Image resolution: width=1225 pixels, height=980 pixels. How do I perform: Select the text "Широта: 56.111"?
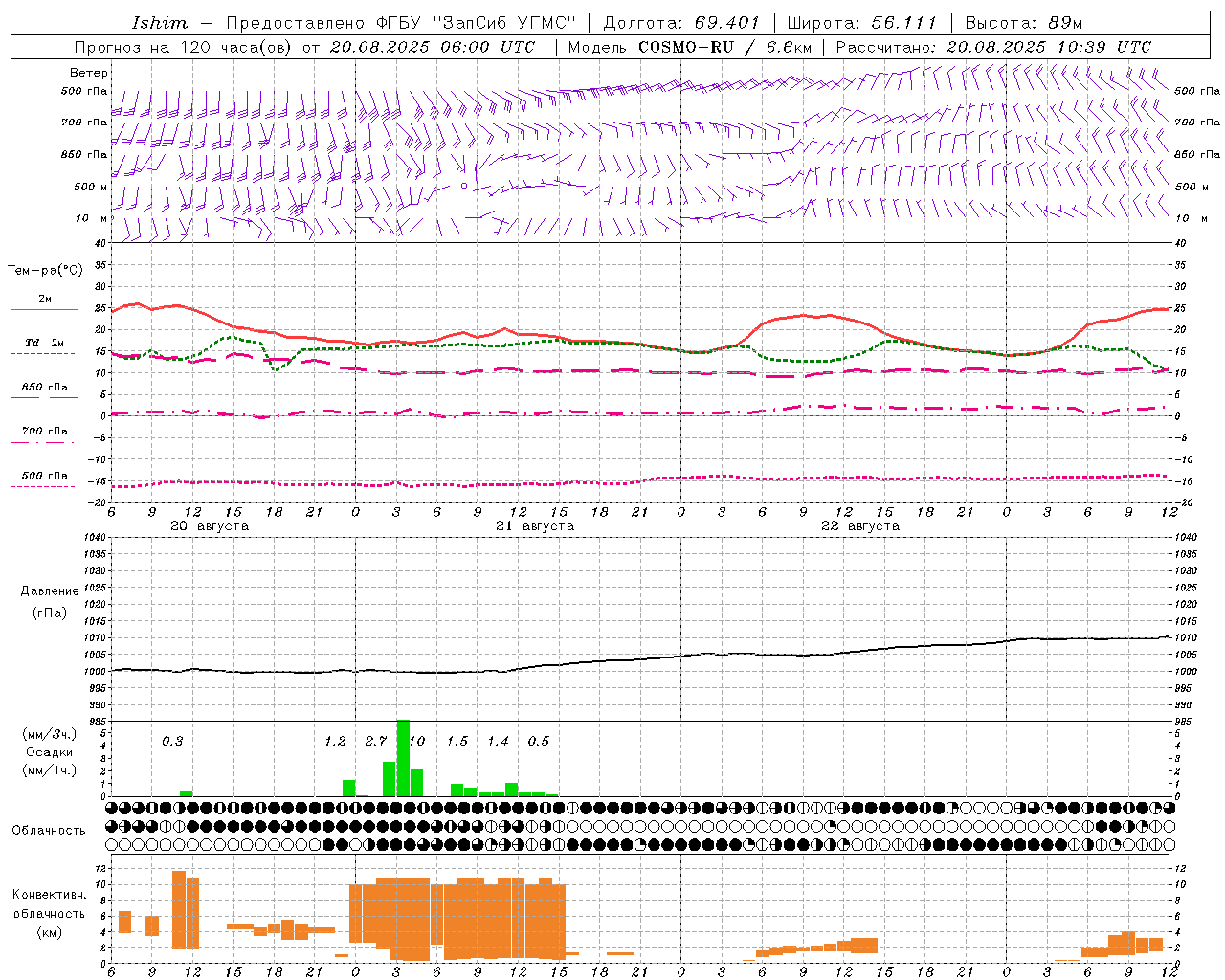tap(862, 23)
